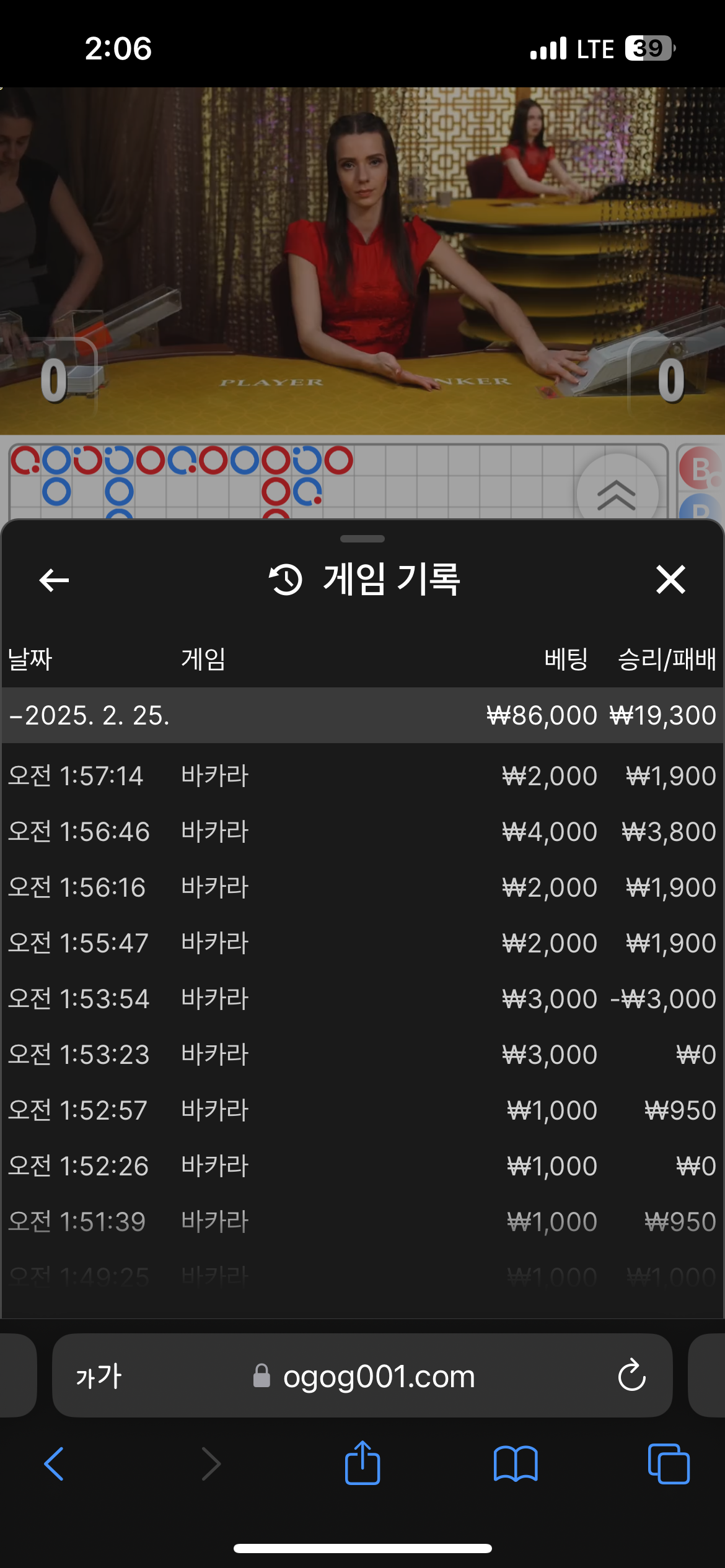
Task: Go back using the game record arrow
Action: coord(54,580)
